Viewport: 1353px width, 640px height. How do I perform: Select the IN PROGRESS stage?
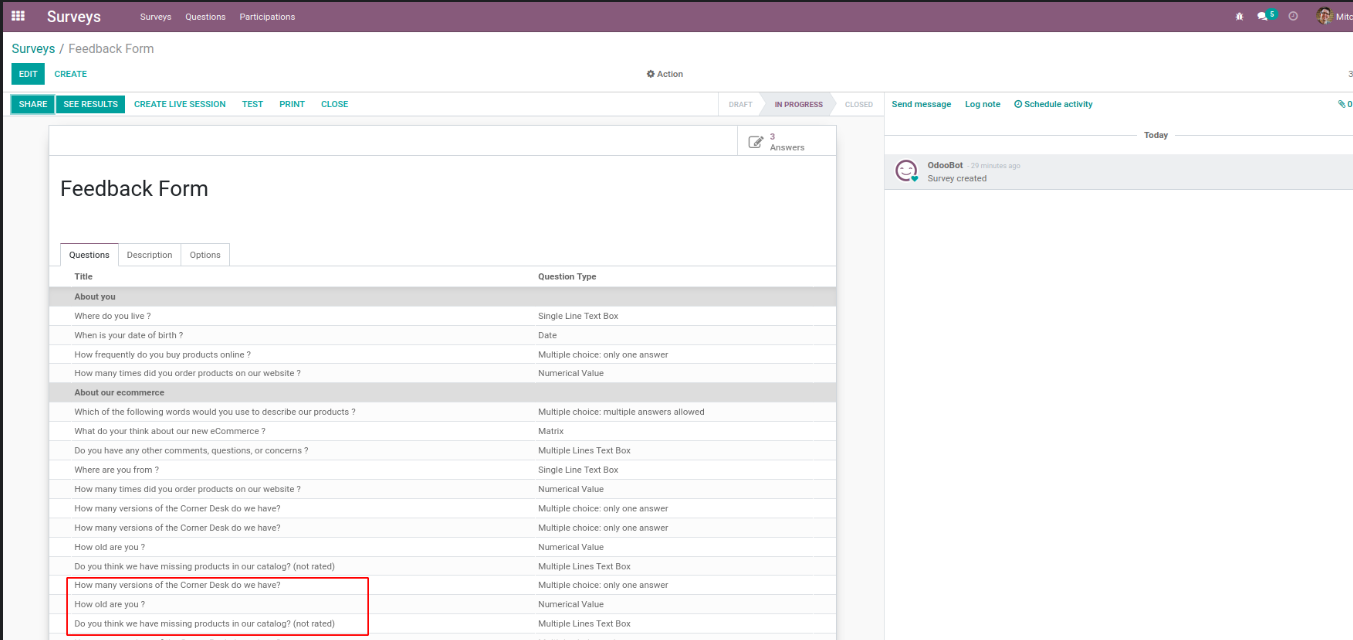798,104
